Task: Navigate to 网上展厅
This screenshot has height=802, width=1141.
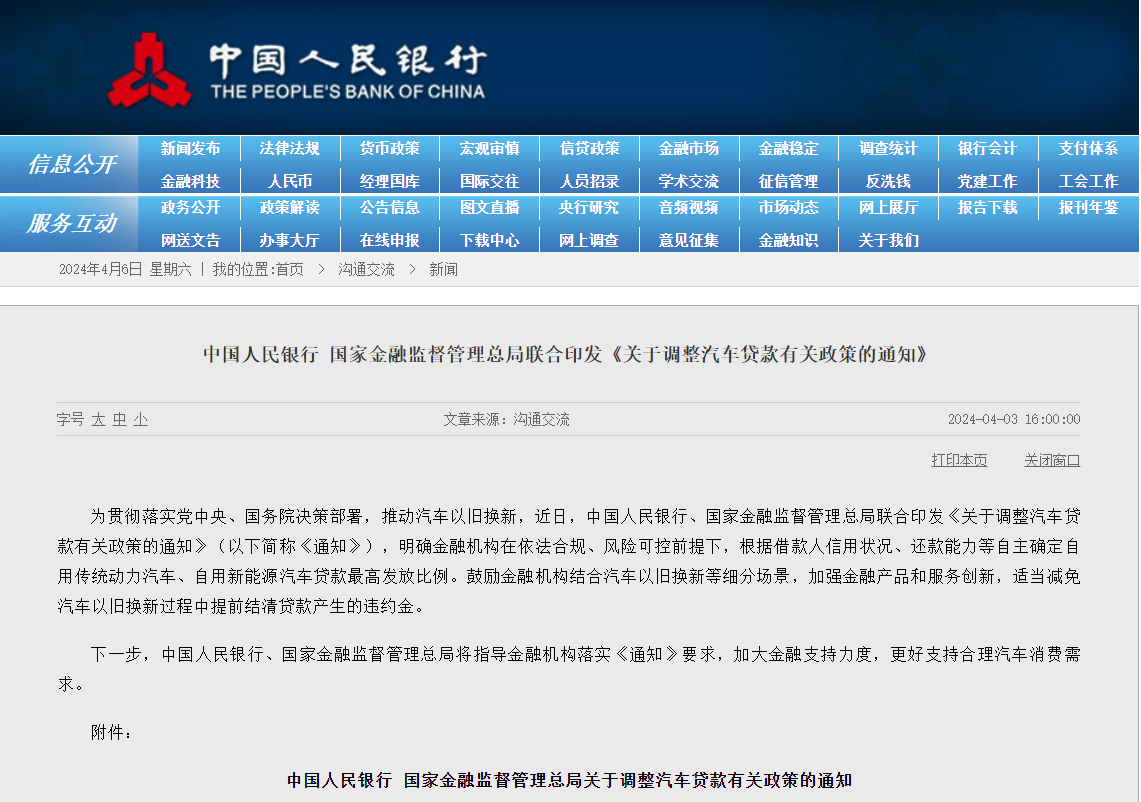Action: point(888,207)
